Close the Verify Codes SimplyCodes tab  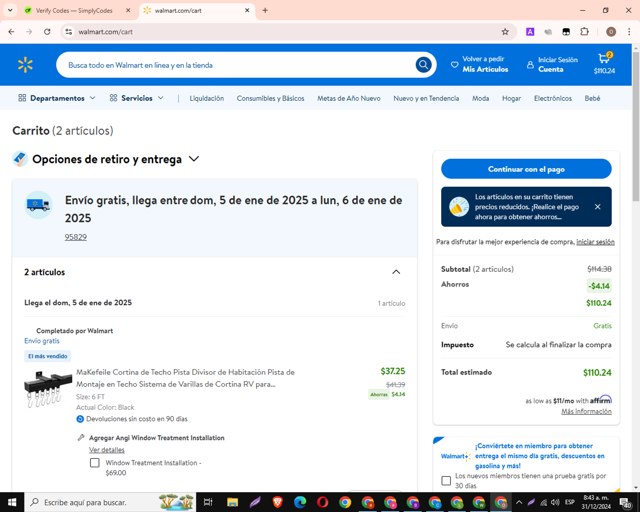pyautogui.click(x=128, y=11)
